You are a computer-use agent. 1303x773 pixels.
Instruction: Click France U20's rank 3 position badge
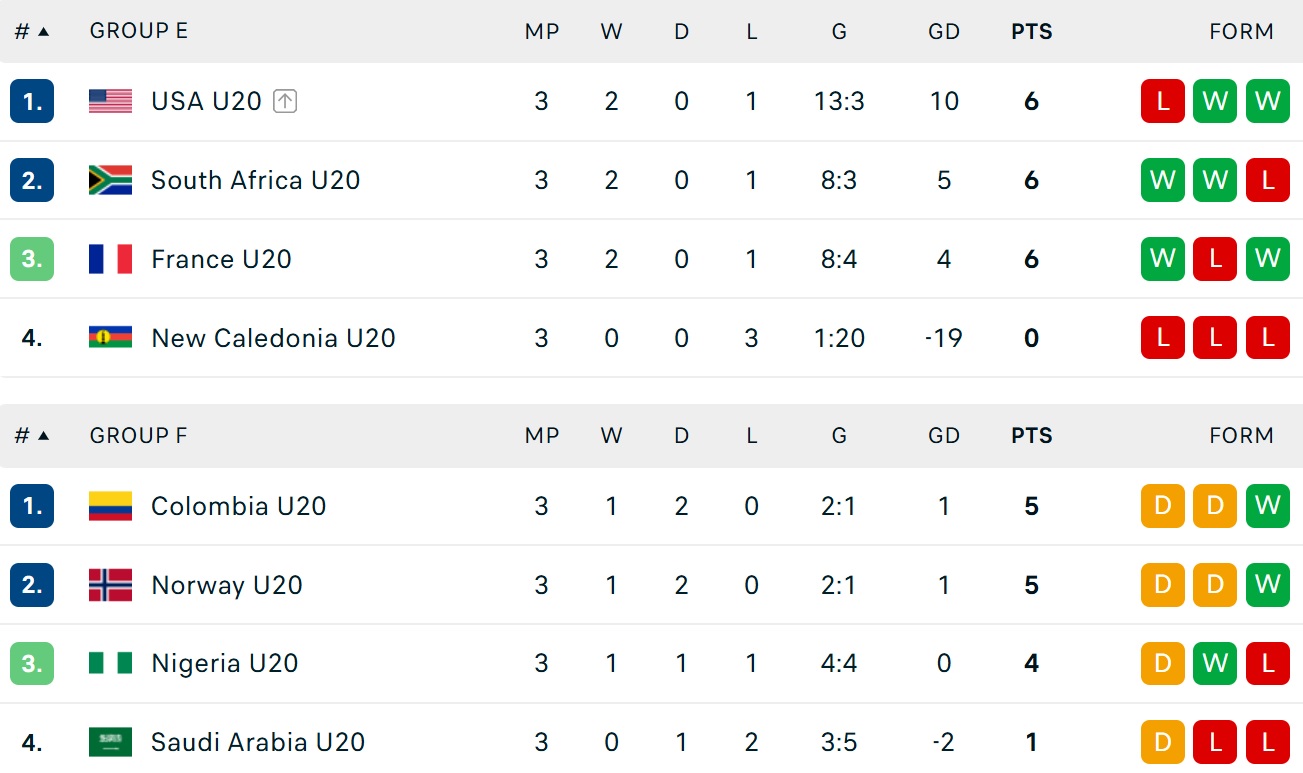pos(32,259)
